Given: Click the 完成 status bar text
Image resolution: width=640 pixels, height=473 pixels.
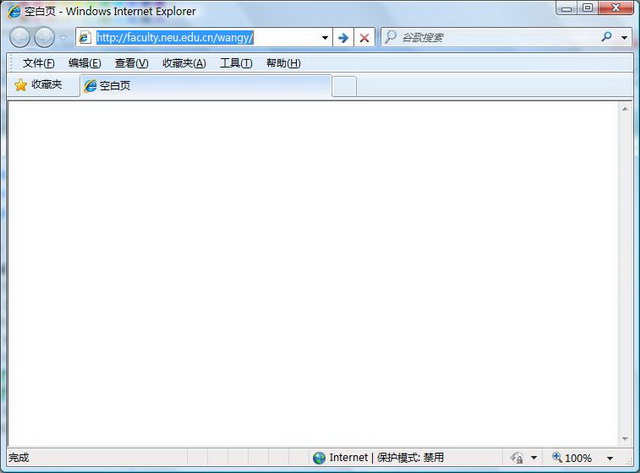Looking at the screenshot, I should coord(19,457).
